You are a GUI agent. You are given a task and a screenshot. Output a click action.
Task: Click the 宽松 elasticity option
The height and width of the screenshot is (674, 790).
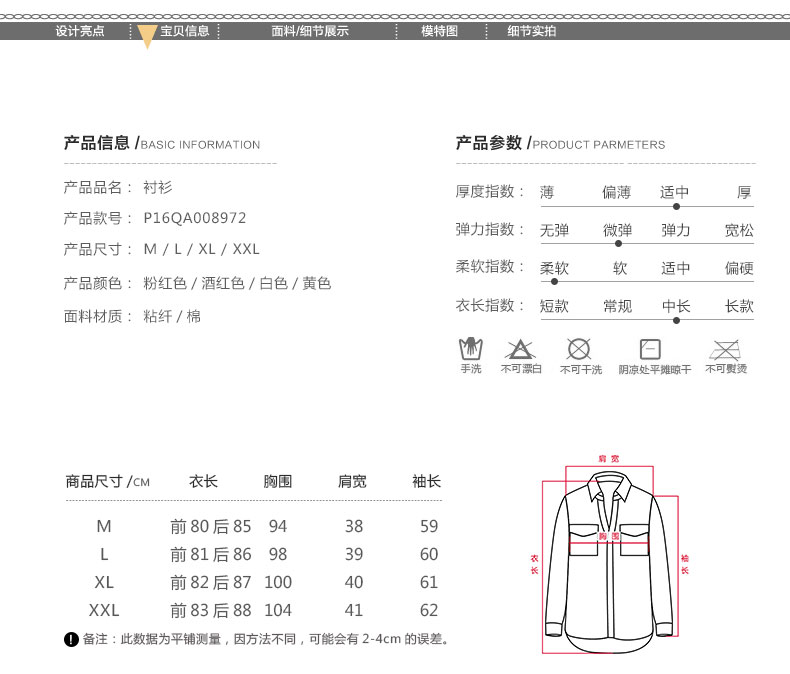pyautogui.click(x=739, y=230)
